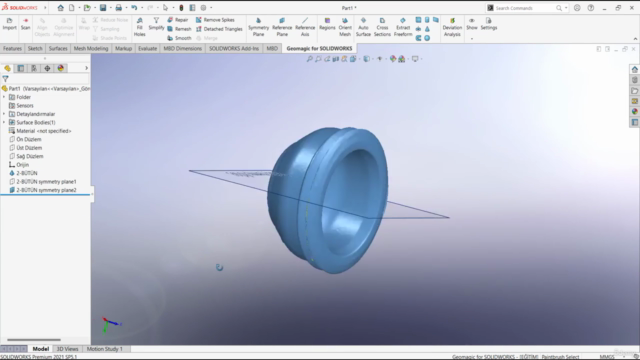This screenshot has width=640, height=360.
Task: Click the Undo arrow icon
Action: [134, 8]
